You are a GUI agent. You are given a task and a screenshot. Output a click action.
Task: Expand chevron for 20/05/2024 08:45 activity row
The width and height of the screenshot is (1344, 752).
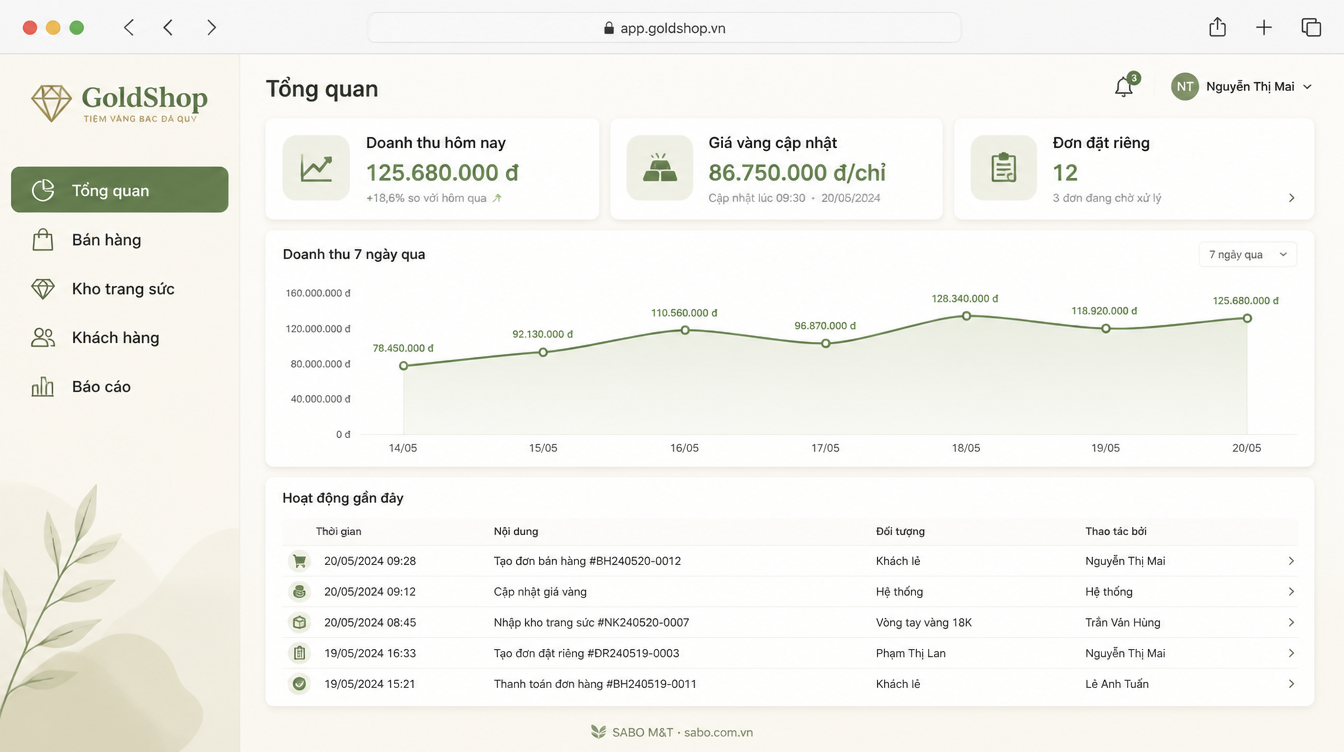point(1291,623)
